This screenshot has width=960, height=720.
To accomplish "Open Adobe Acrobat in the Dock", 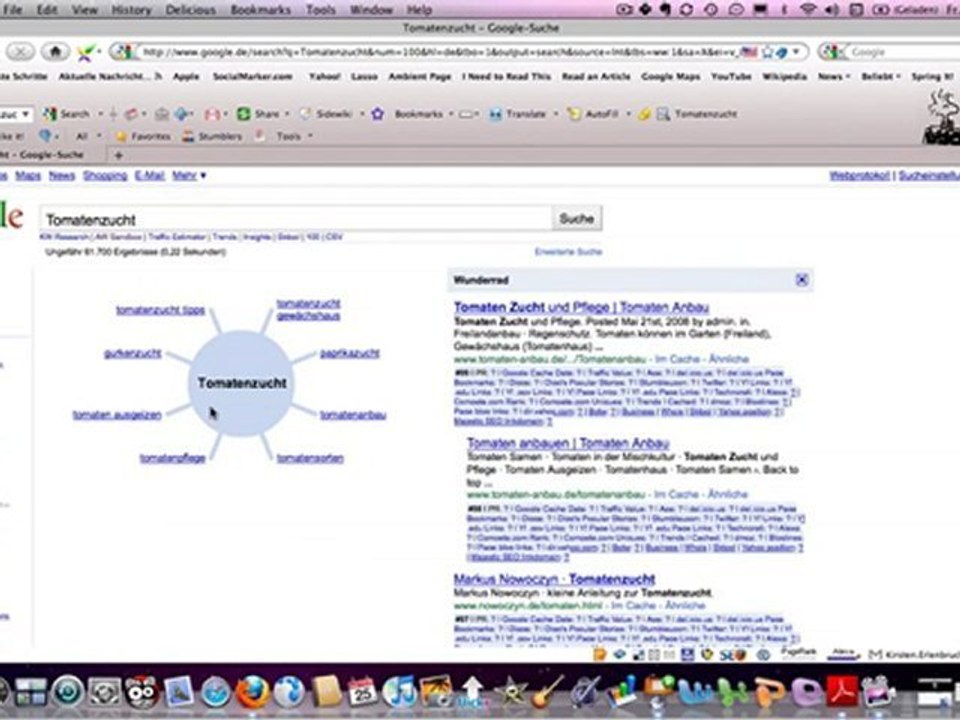I will click(x=842, y=692).
